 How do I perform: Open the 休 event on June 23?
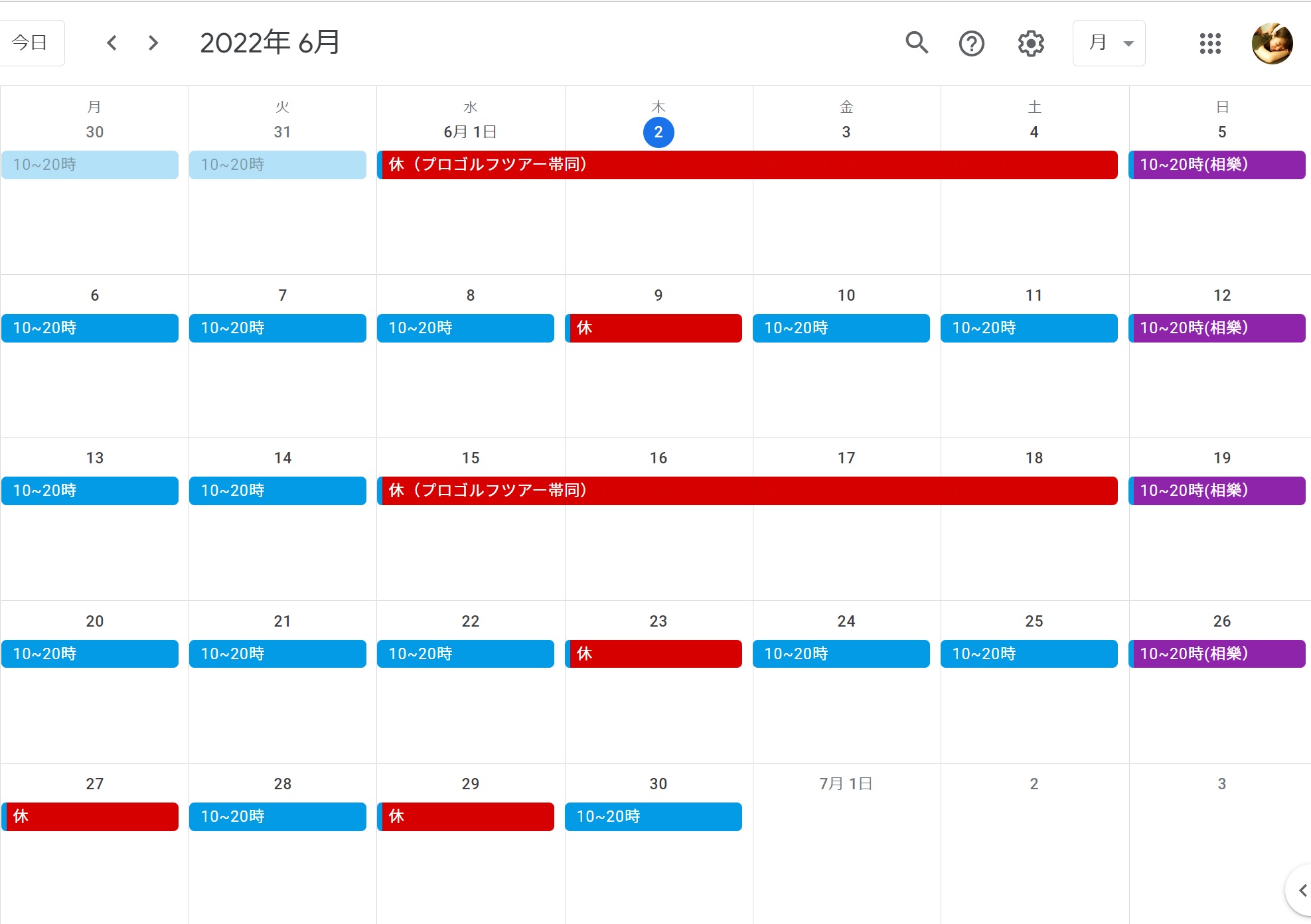653,654
